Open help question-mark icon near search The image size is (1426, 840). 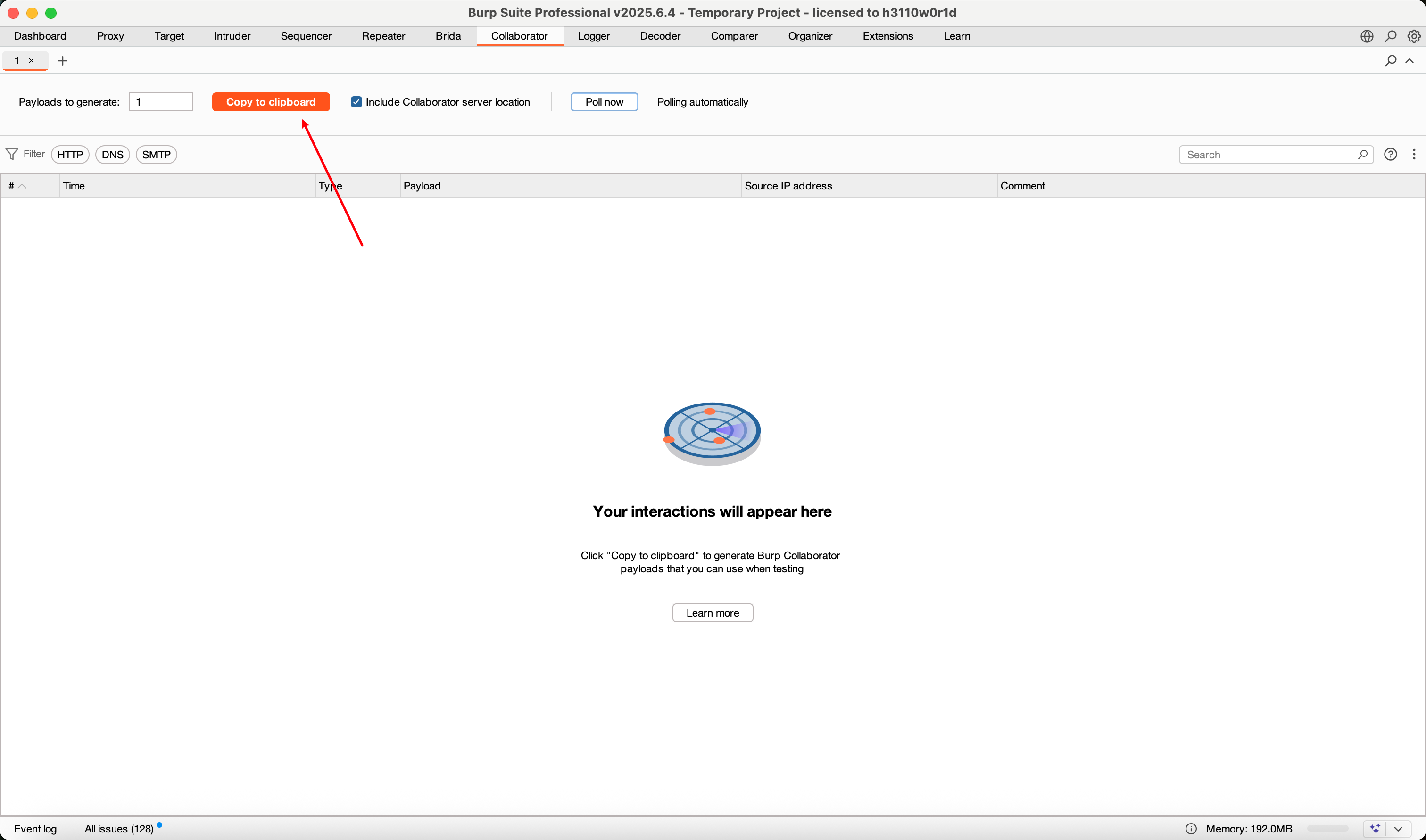click(x=1390, y=154)
